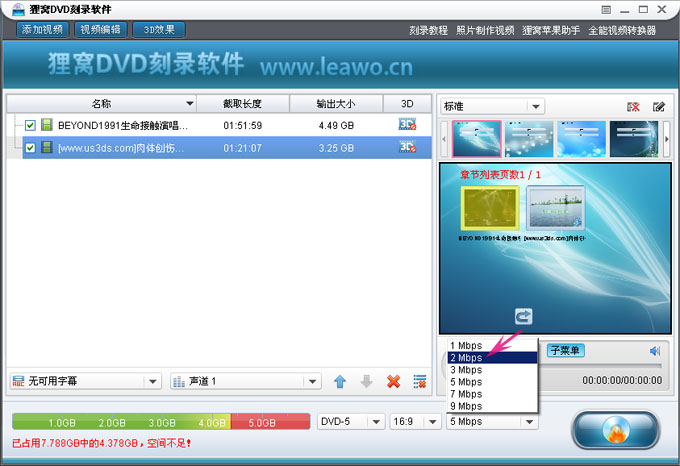This screenshot has width=680, height=466.
Task: Click the return arrow icon in menu preview
Action: (x=523, y=316)
